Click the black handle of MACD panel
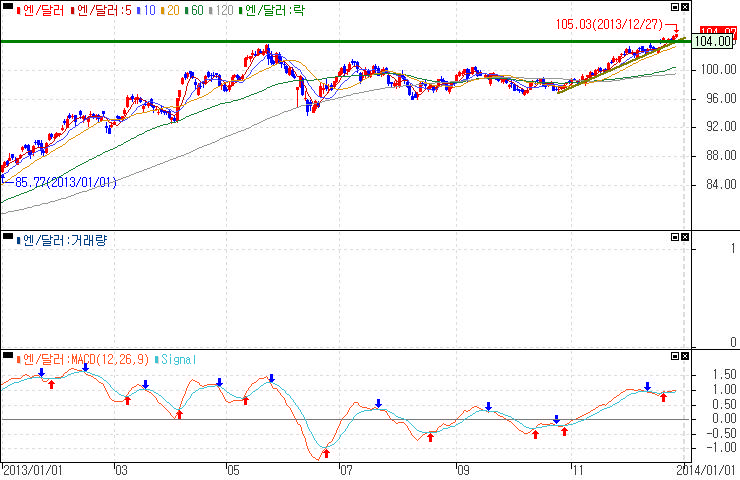This screenshot has height=480, width=740. pos(8,357)
